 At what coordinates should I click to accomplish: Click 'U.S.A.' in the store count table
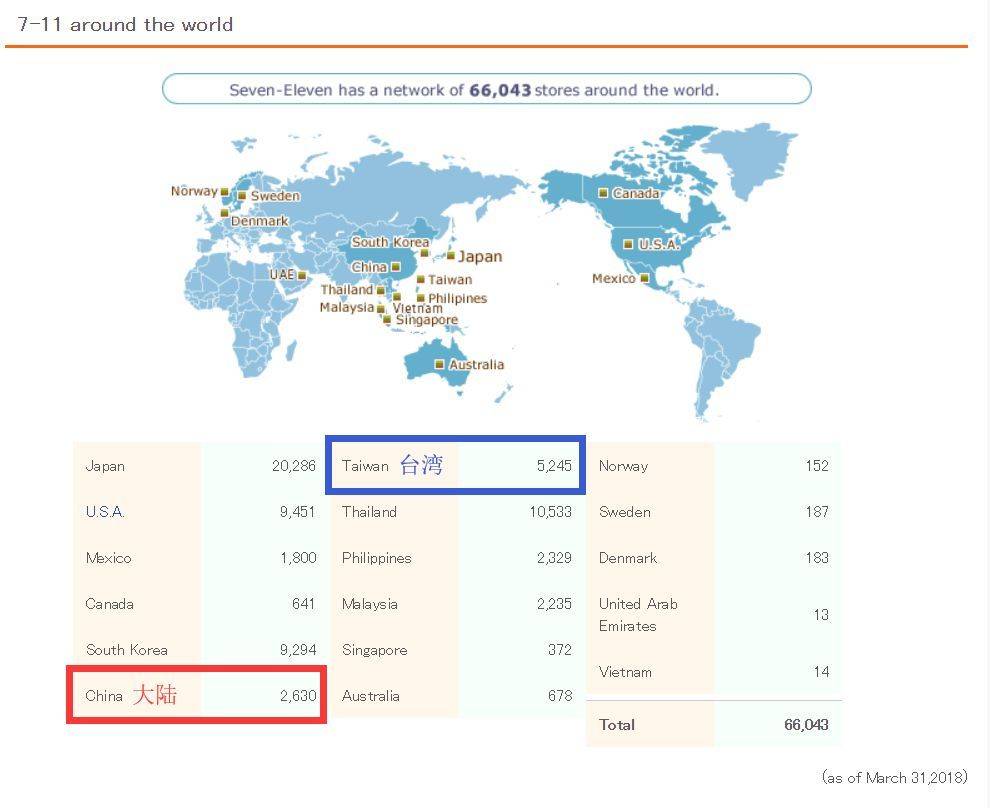click(x=105, y=511)
